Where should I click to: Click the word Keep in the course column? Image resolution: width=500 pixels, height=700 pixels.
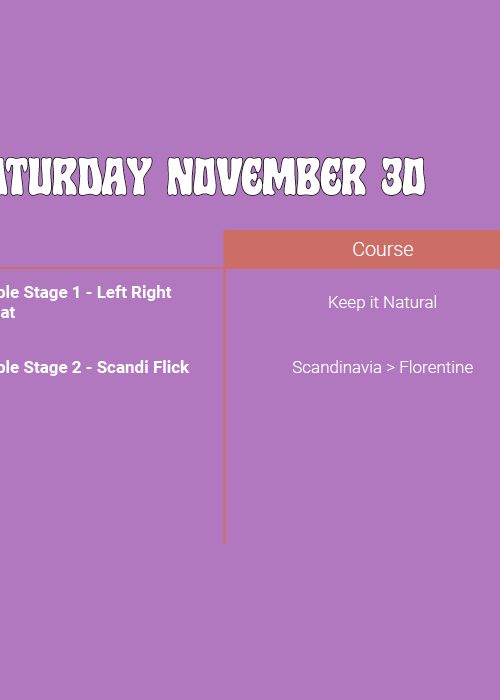click(x=344, y=303)
